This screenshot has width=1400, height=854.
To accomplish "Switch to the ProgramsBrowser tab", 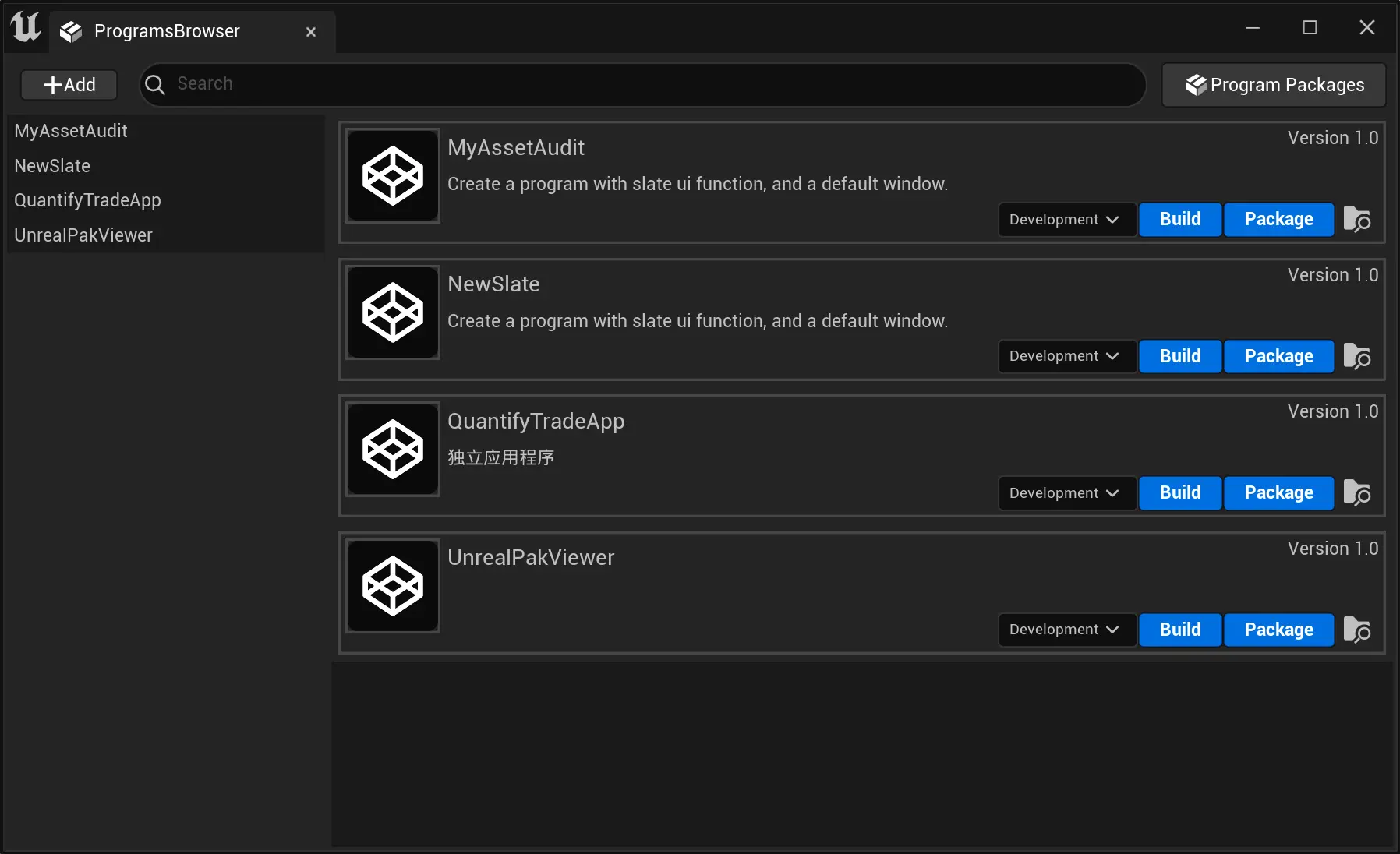I will [167, 31].
